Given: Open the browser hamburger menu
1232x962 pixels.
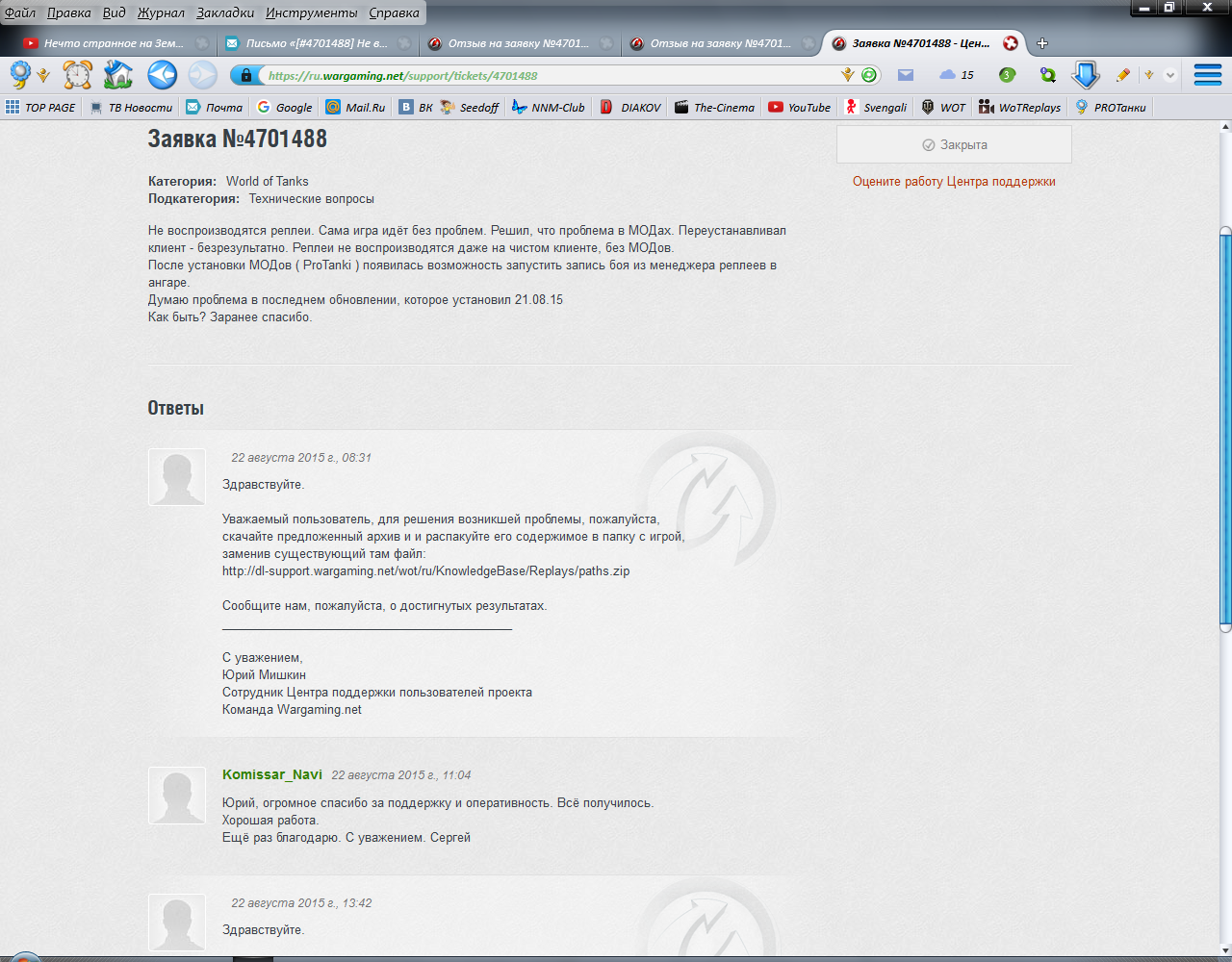Looking at the screenshot, I should pyautogui.click(x=1208, y=74).
